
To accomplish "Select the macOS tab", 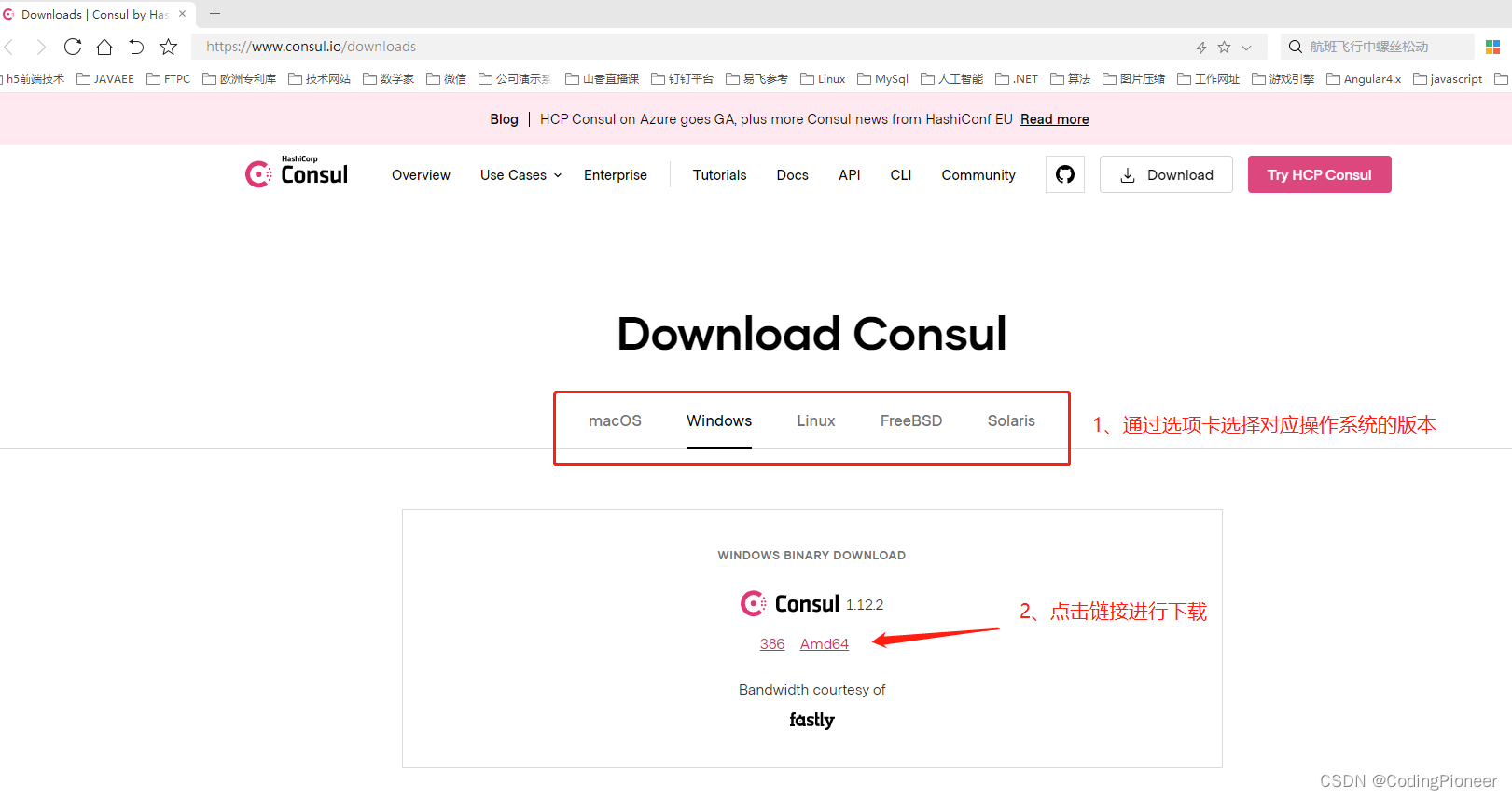I will click(615, 421).
